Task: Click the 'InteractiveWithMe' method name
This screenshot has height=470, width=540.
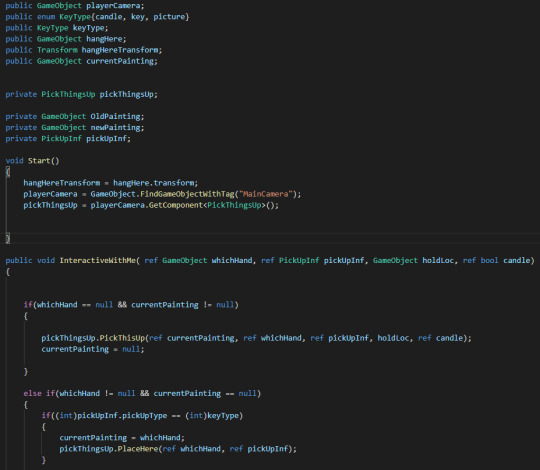Action: point(97,260)
